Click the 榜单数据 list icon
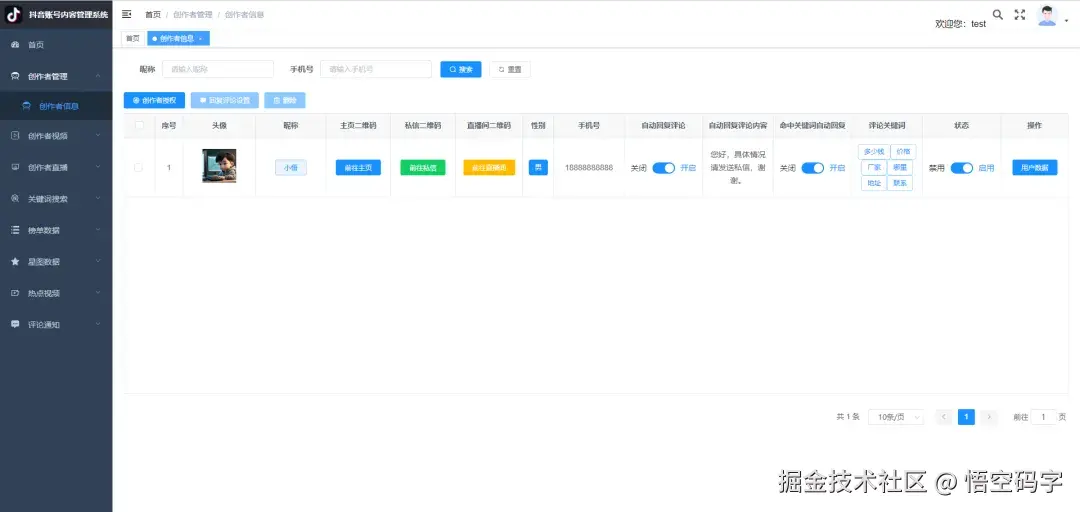Image resolution: width=1080 pixels, height=512 pixels. (x=15, y=230)
